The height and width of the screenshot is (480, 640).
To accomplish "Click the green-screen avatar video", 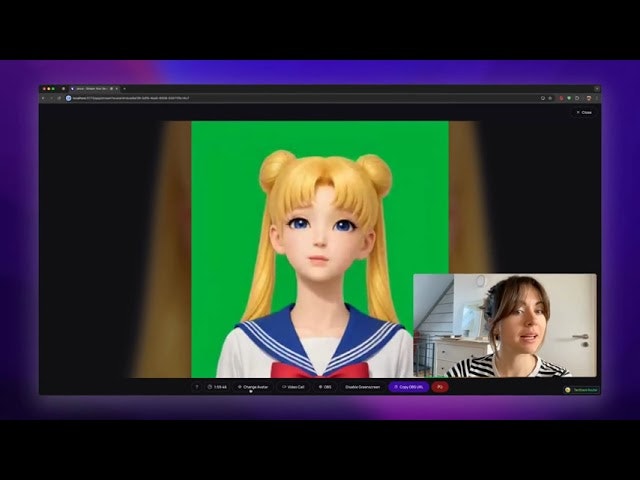I will (x=320, y=249).
